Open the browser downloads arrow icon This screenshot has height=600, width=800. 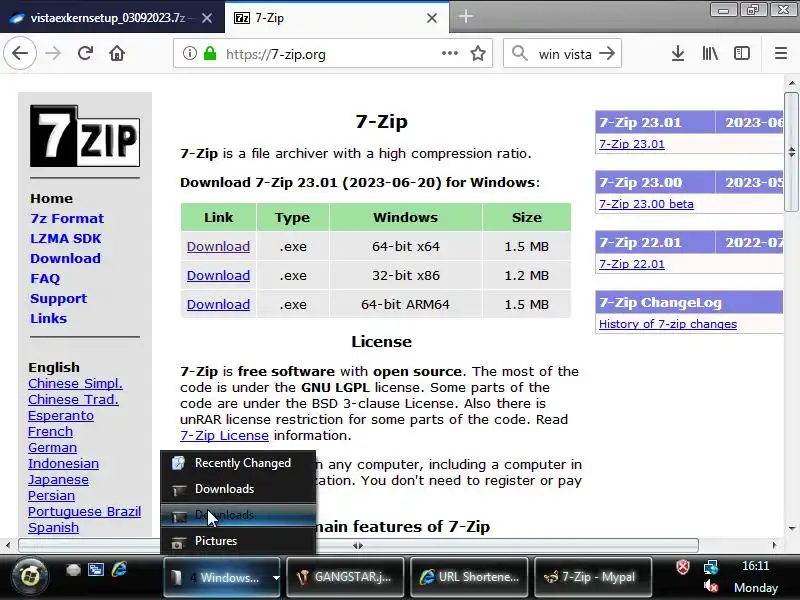tap(678, 53)
